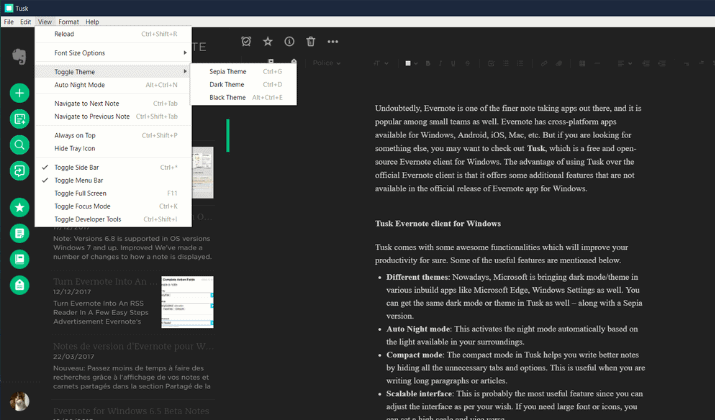Show note info icon
The height and width of the screenshot is (420, 715).
(289, 41)
